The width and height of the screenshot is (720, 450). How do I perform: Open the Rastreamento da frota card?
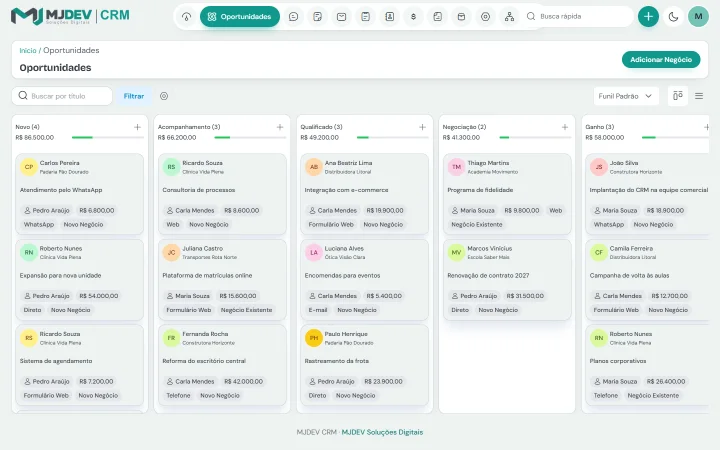pos(365,365)
